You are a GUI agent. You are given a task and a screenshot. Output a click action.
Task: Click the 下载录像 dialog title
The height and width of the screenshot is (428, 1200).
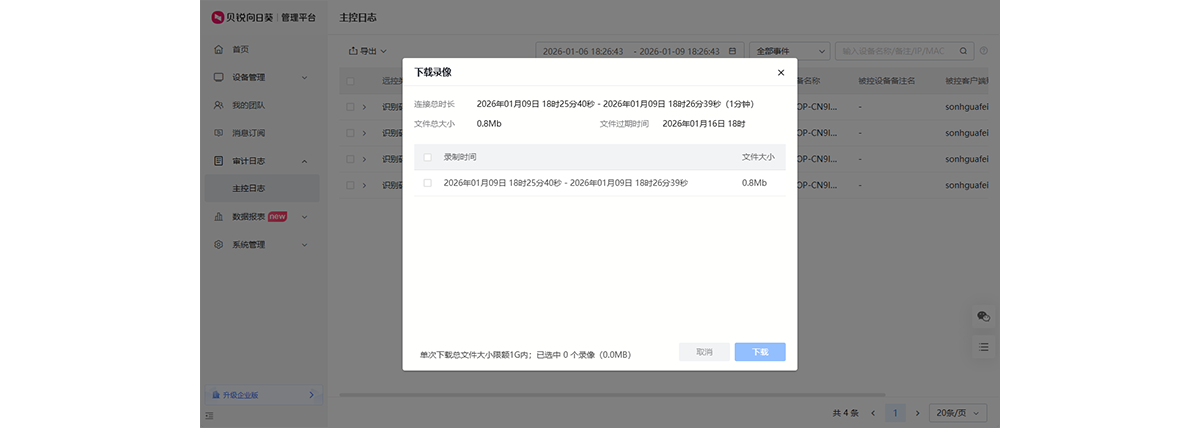433,72
